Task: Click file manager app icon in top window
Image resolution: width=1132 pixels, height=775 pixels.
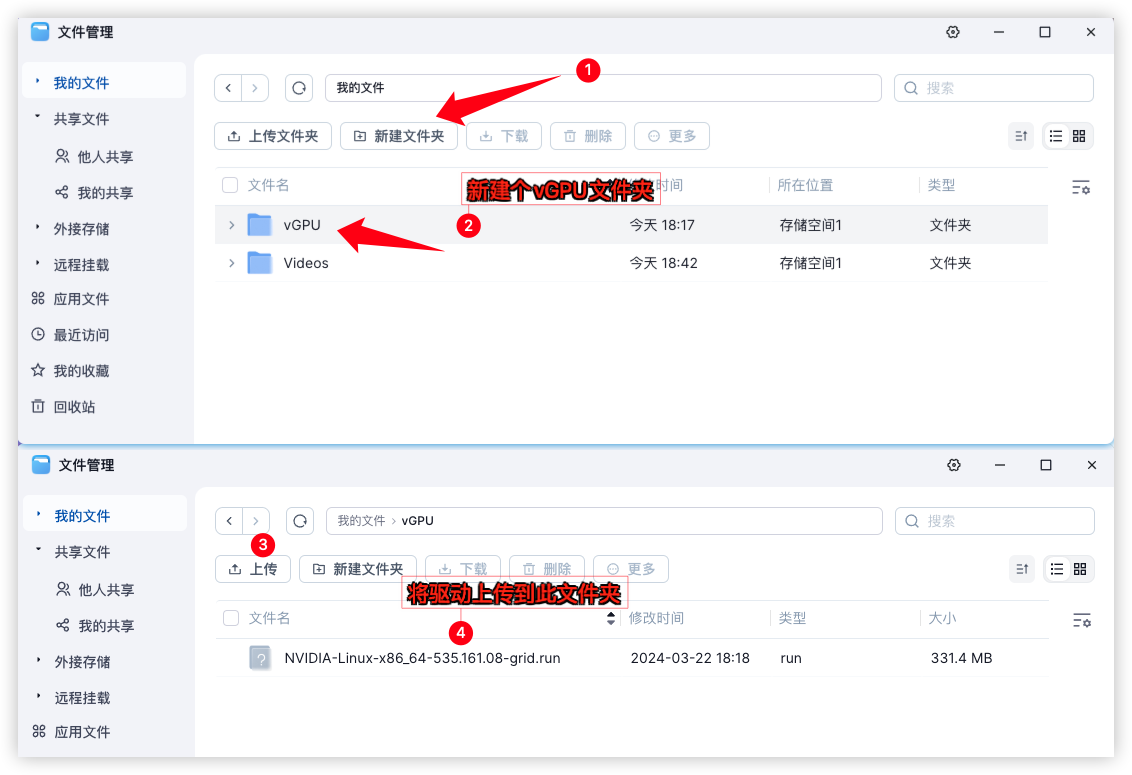Action: [x=40, y=32]
